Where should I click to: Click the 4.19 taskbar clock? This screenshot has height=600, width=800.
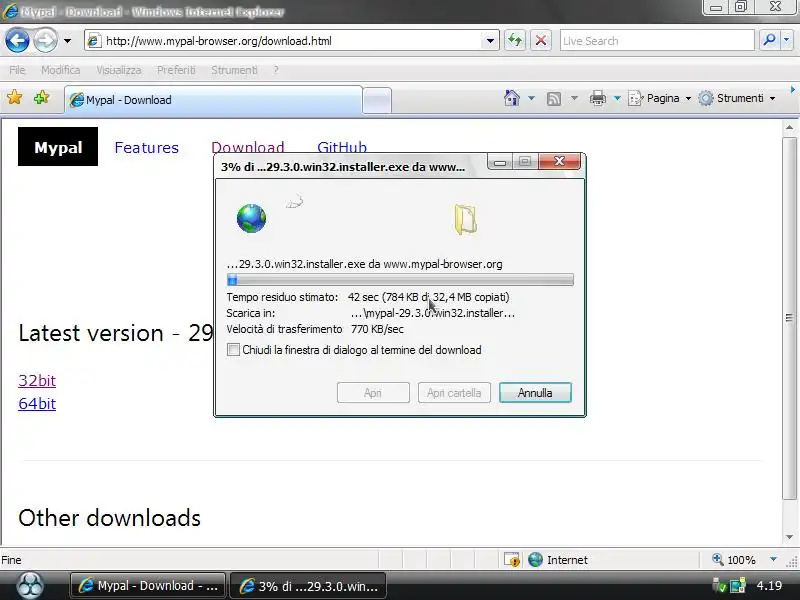click(769, 586)
